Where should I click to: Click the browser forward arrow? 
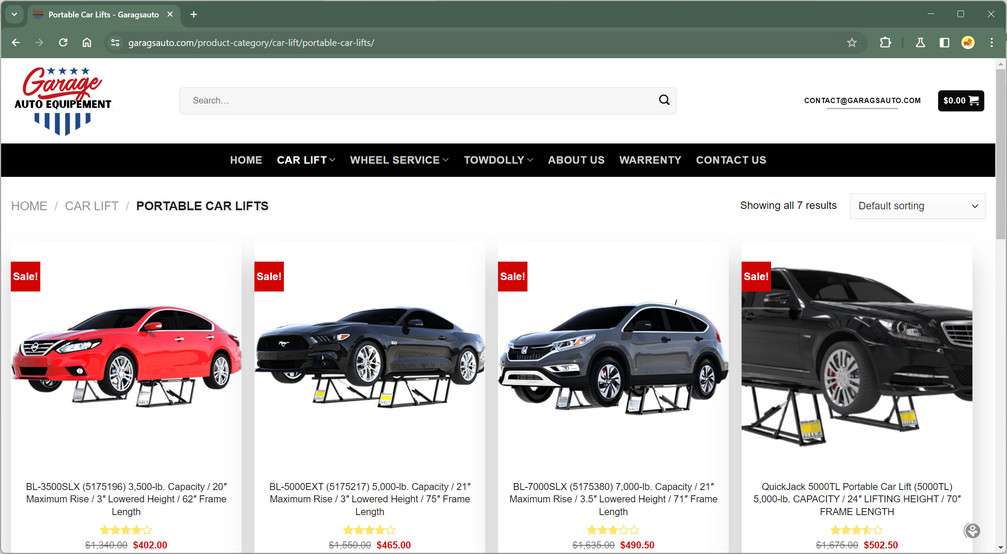click(x=39, y=42)
